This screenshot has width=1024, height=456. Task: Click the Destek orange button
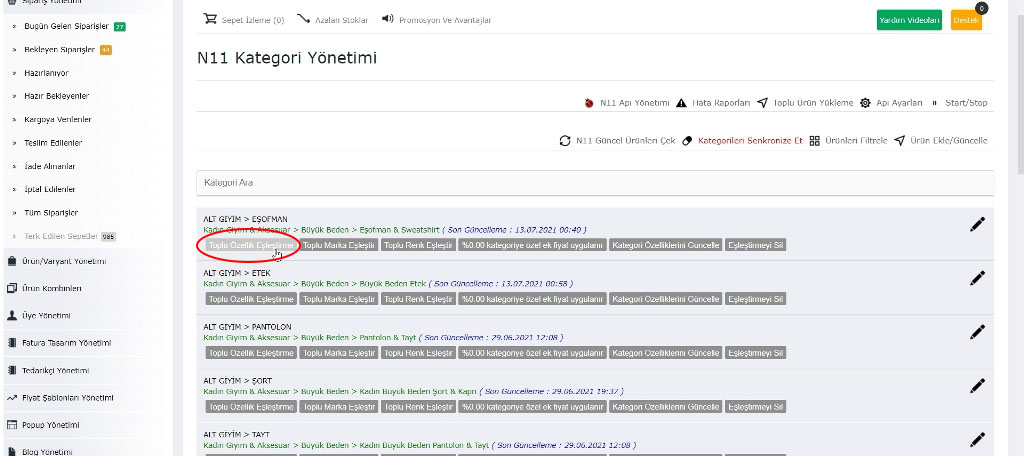pyautogui.click(x=966, y=20)
